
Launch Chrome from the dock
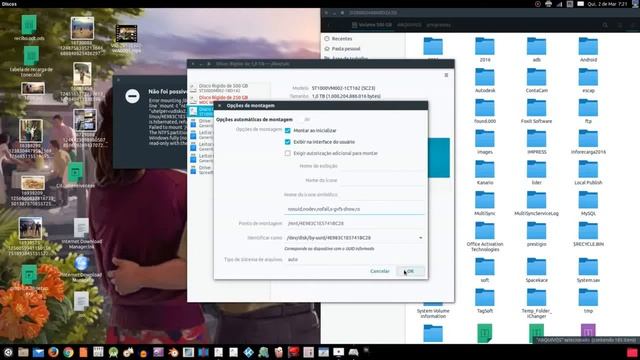68,352
